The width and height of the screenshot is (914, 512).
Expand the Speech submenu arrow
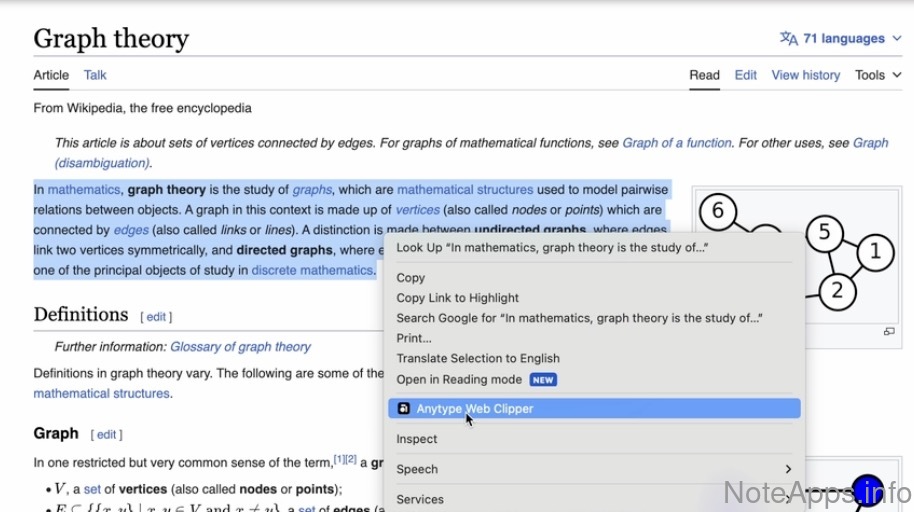788,469
